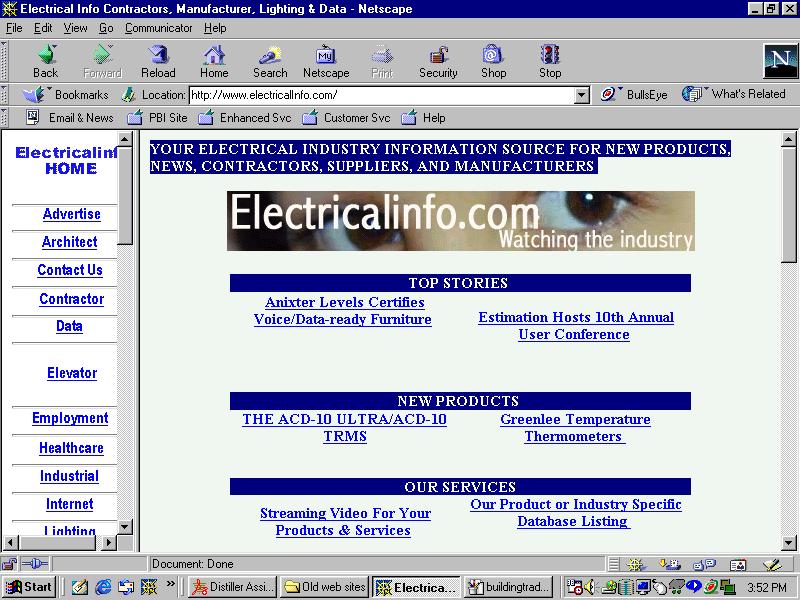This screenshot has width=800, height=600.
Task: Expand the Location URL history dropdown
Action: [x=582, y=95]
